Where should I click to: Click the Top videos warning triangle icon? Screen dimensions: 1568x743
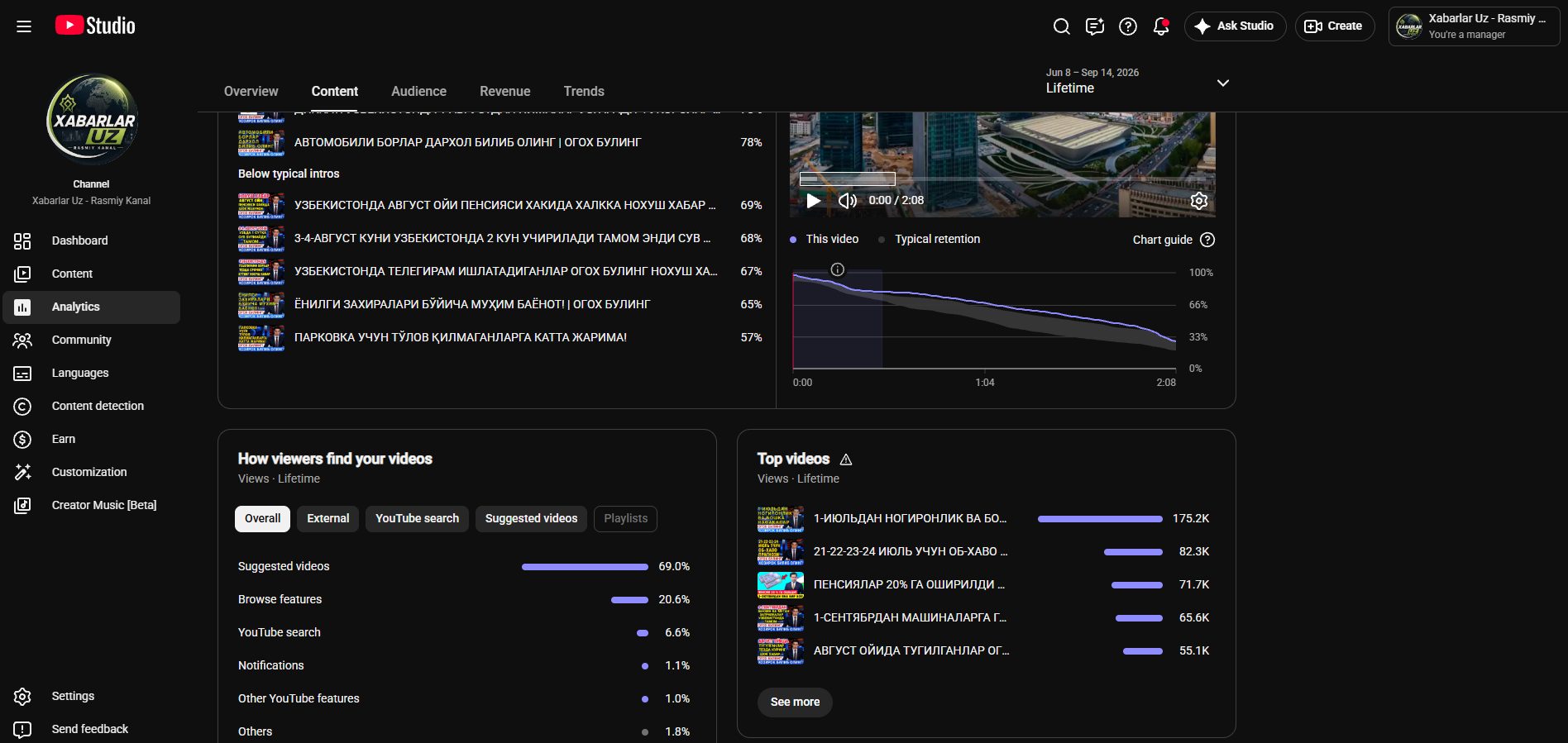coord(845,460)
